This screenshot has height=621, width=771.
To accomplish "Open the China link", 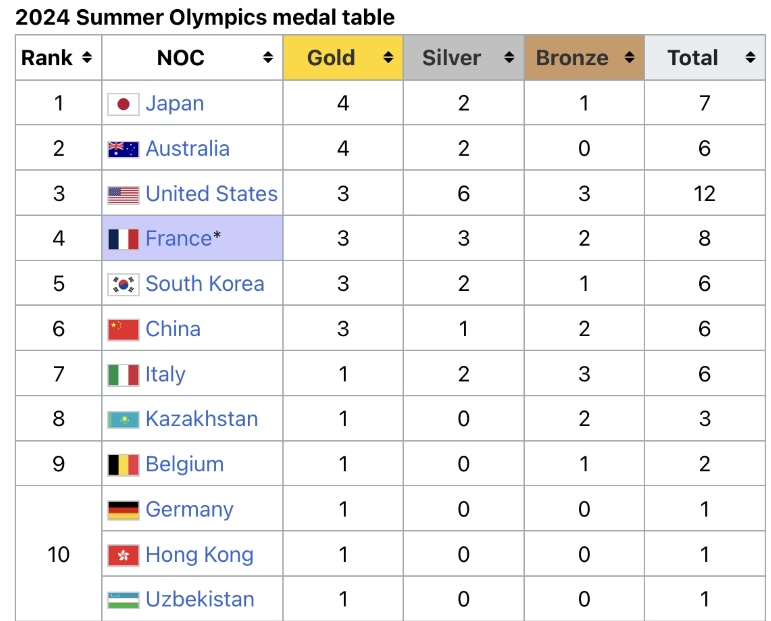I will [173, 329].
